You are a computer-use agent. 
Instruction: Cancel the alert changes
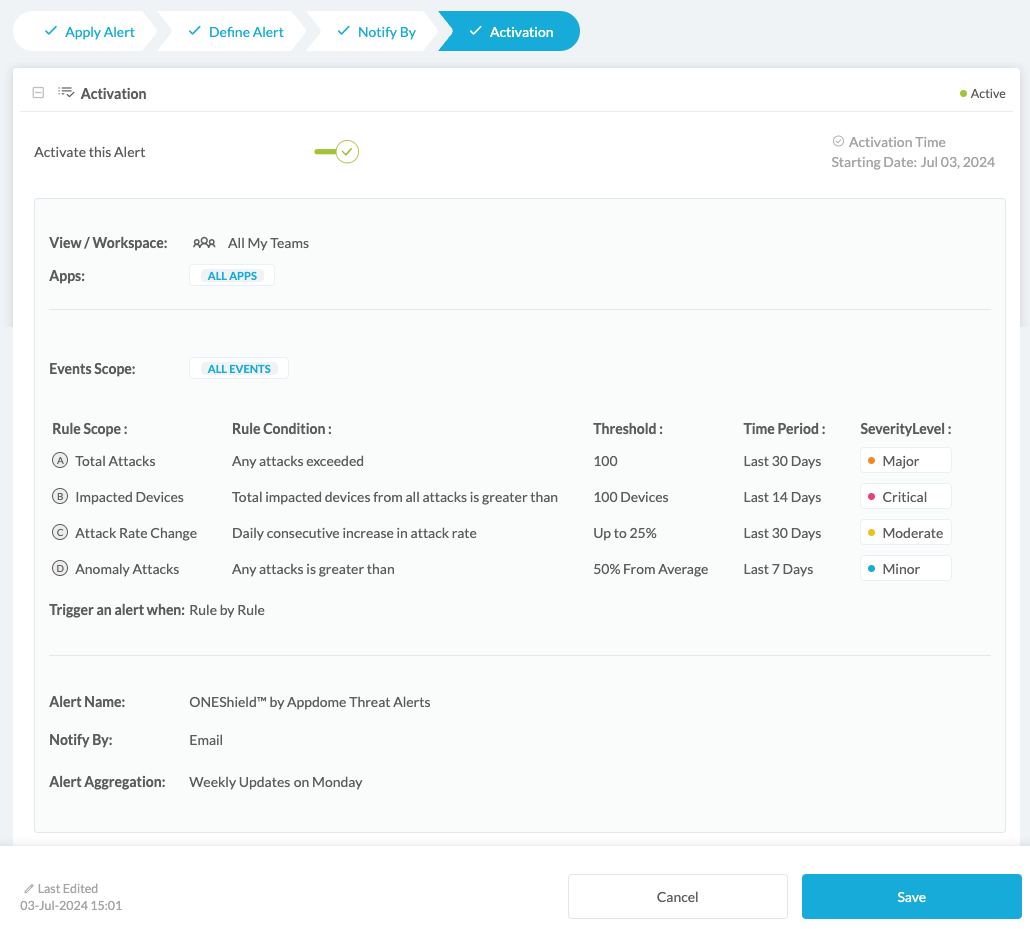tap(677, 897)
